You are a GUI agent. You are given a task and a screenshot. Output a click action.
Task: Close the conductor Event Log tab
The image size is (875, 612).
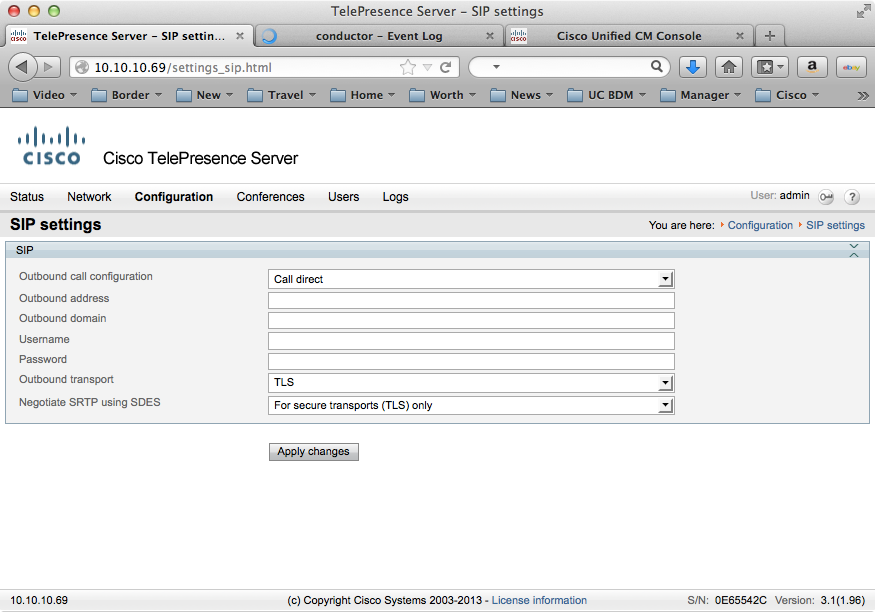(x=489, y=36)
